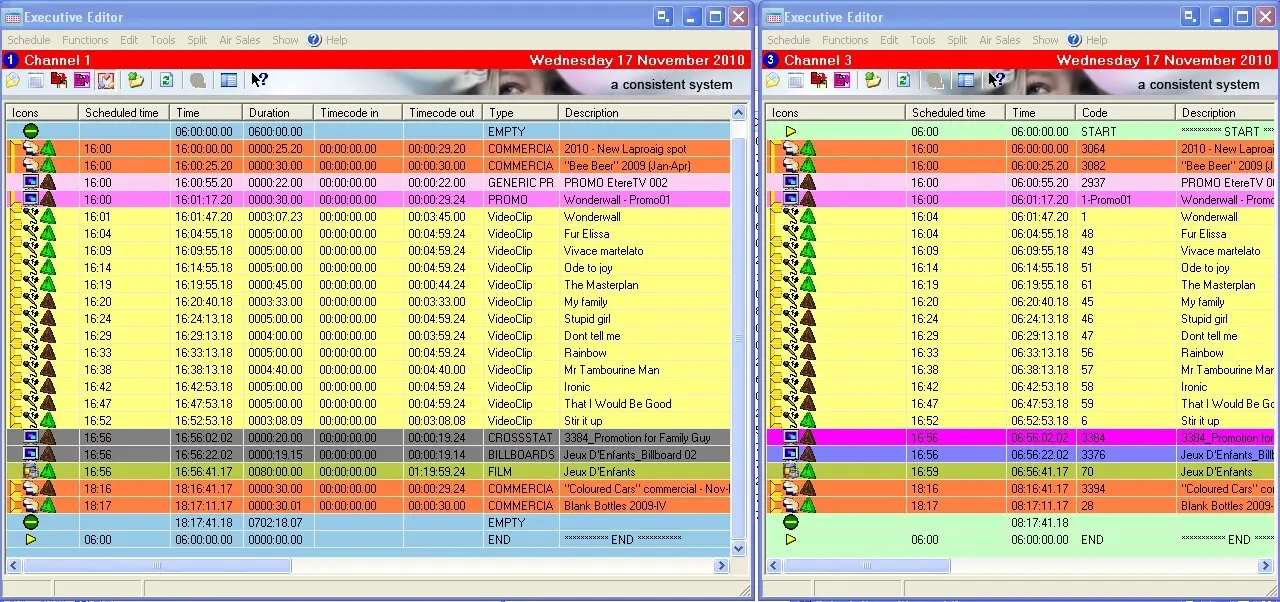Screen dimensions: 1280x602
Task: Click the refresh icon in Channel 1 toolbar
Action: (x=166, y=81)
